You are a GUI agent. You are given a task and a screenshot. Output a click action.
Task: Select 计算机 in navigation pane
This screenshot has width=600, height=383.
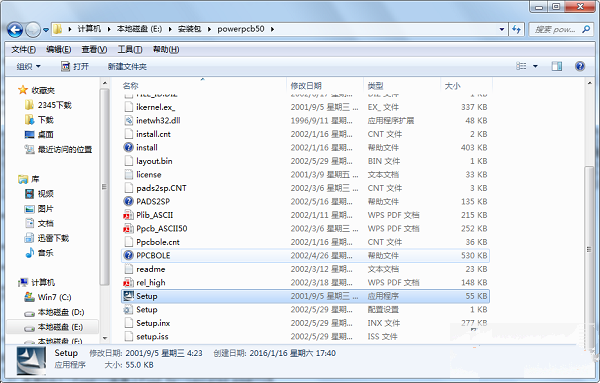(x=43, y=282)
